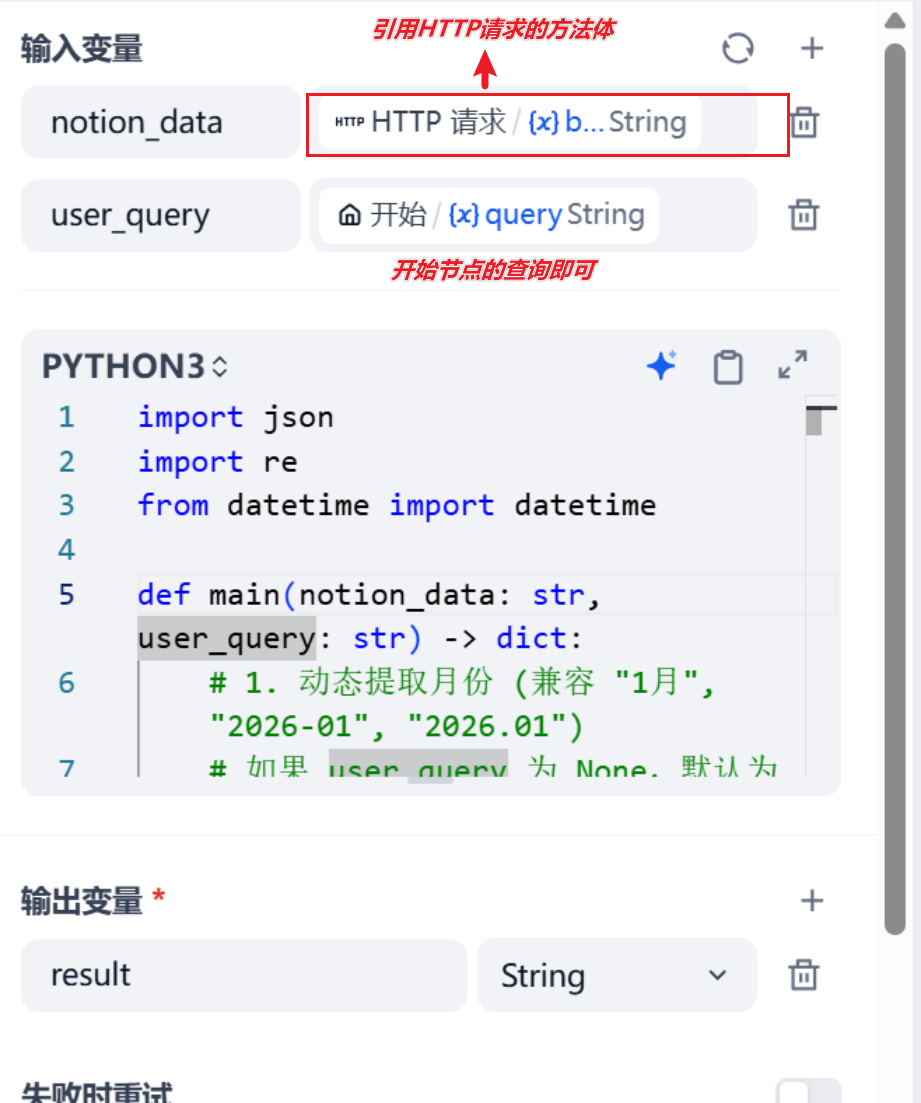Edit the result output variable name
This screenshot has width=921, height=1103.
tap(243, 975)
